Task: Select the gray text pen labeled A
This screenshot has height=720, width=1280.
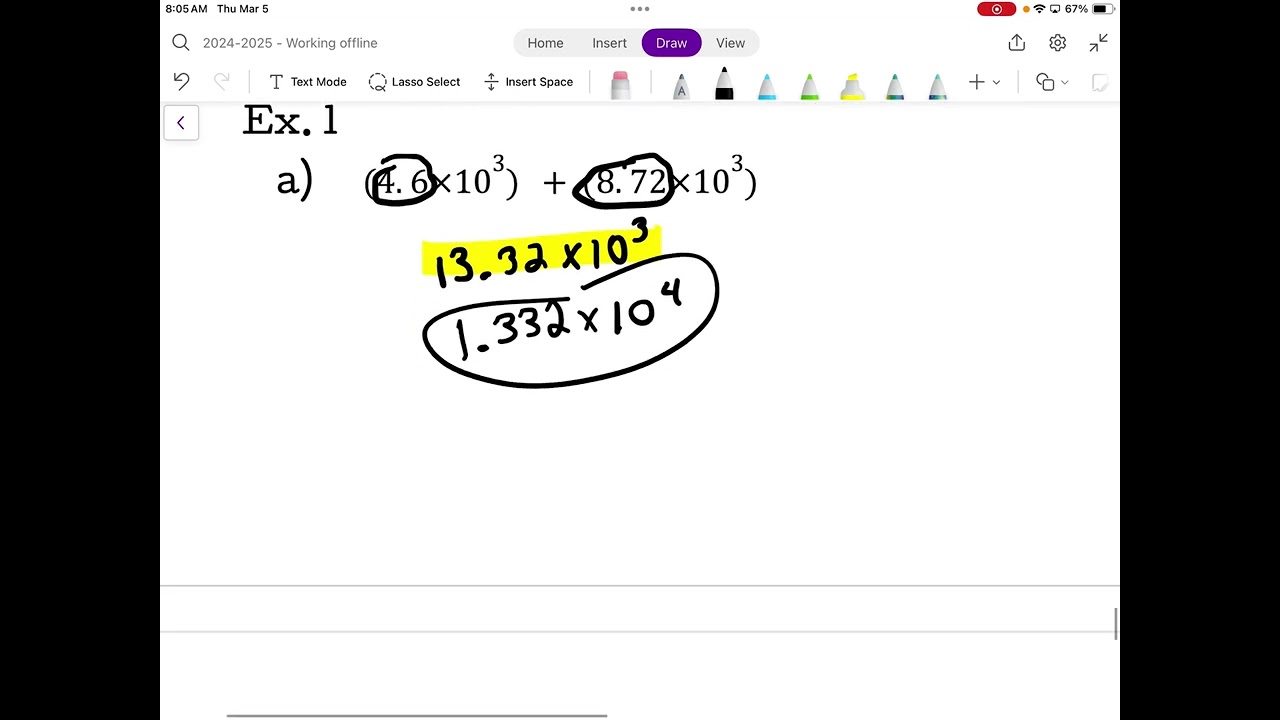Action: pyautogui.click(x=681, y=86)
